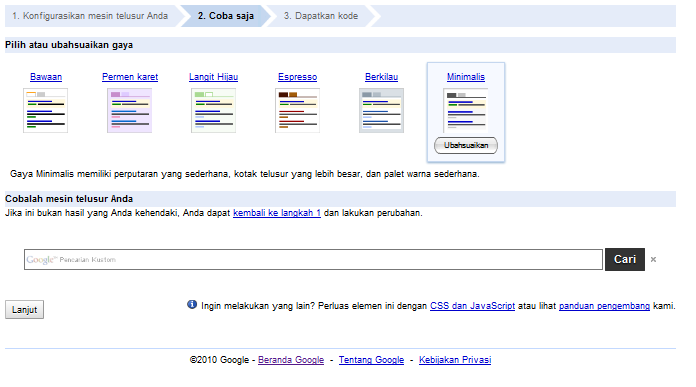Click the Bawaan style link

click(46, 77)
